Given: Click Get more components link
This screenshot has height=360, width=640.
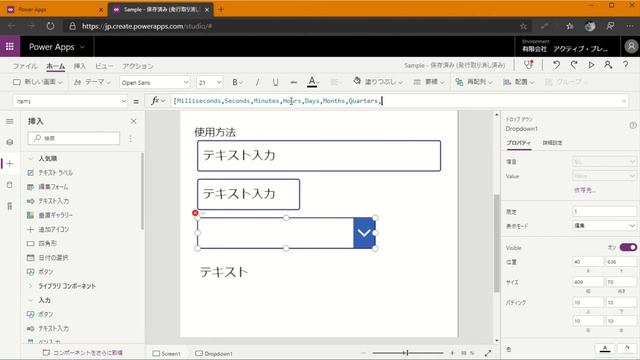Looking at the screenshot, I should pos(83,353).
